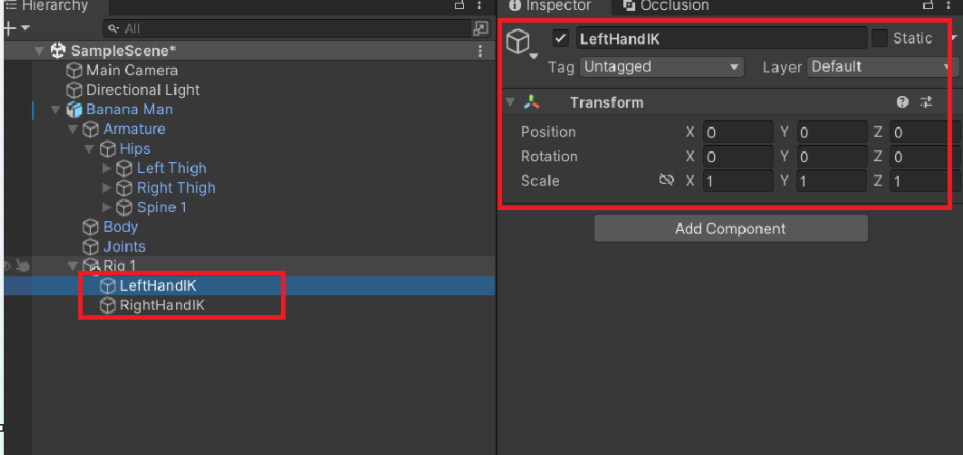Open SampleScene three-dot options menu
The image size is (963, 455).
pyautogui.click(x=480, y=51)
